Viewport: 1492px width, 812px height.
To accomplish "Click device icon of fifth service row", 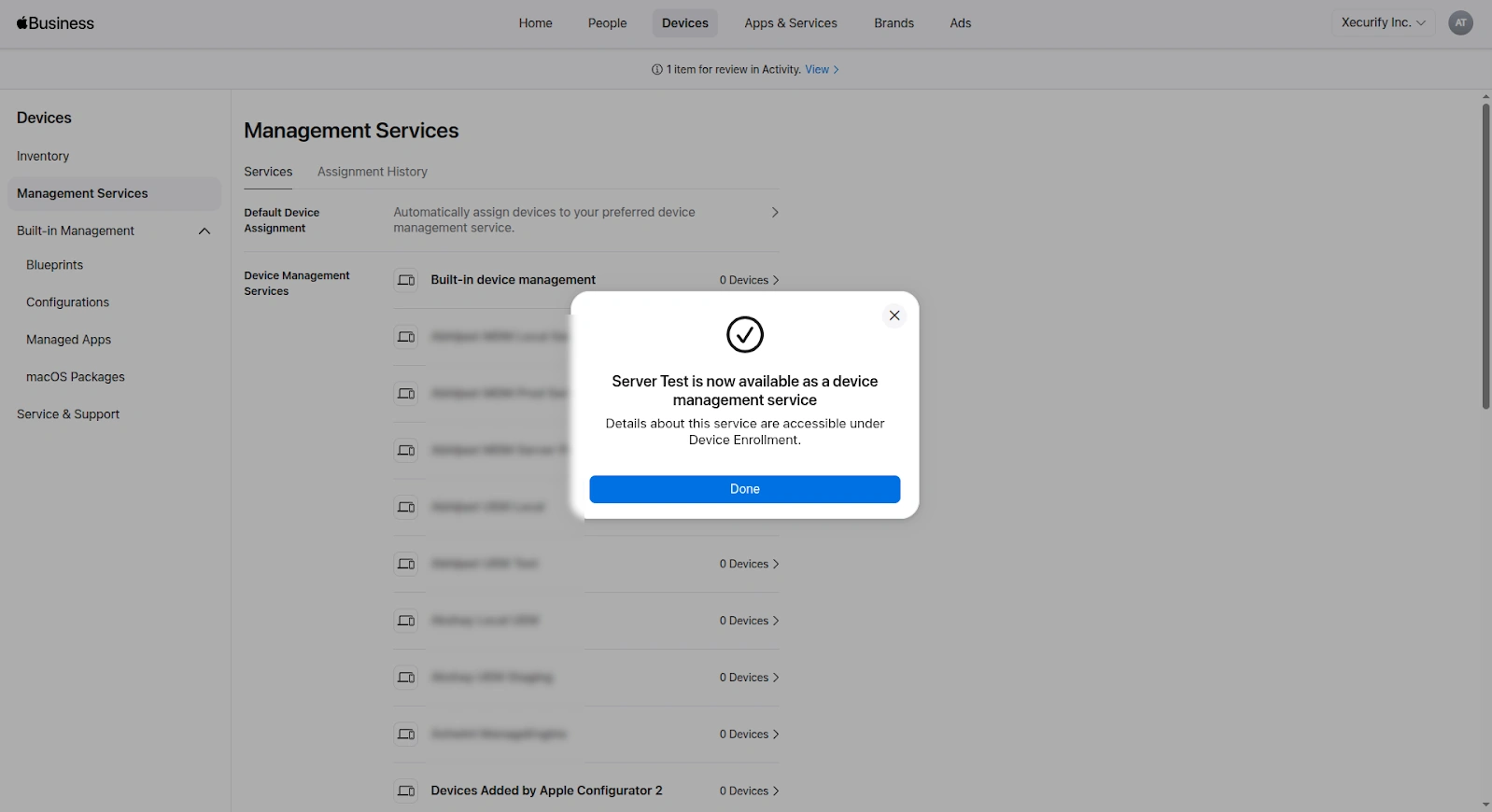I will point(406,507).
